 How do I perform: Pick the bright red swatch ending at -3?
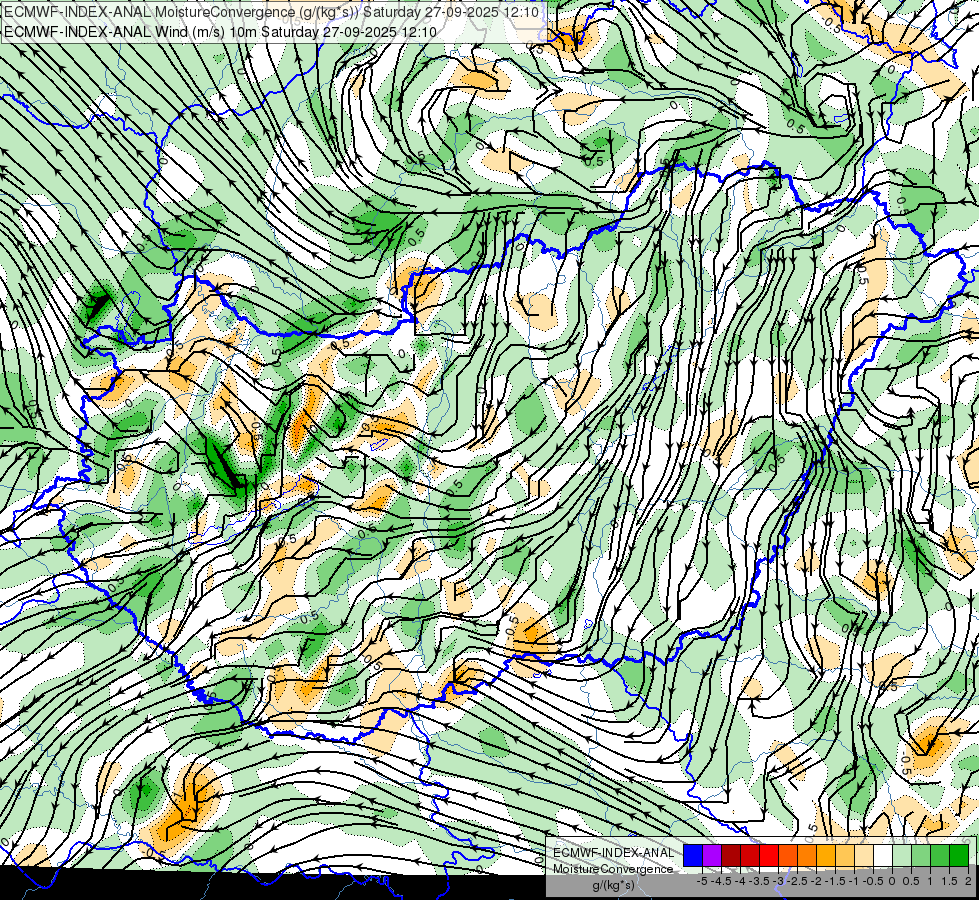coord(769,856)
